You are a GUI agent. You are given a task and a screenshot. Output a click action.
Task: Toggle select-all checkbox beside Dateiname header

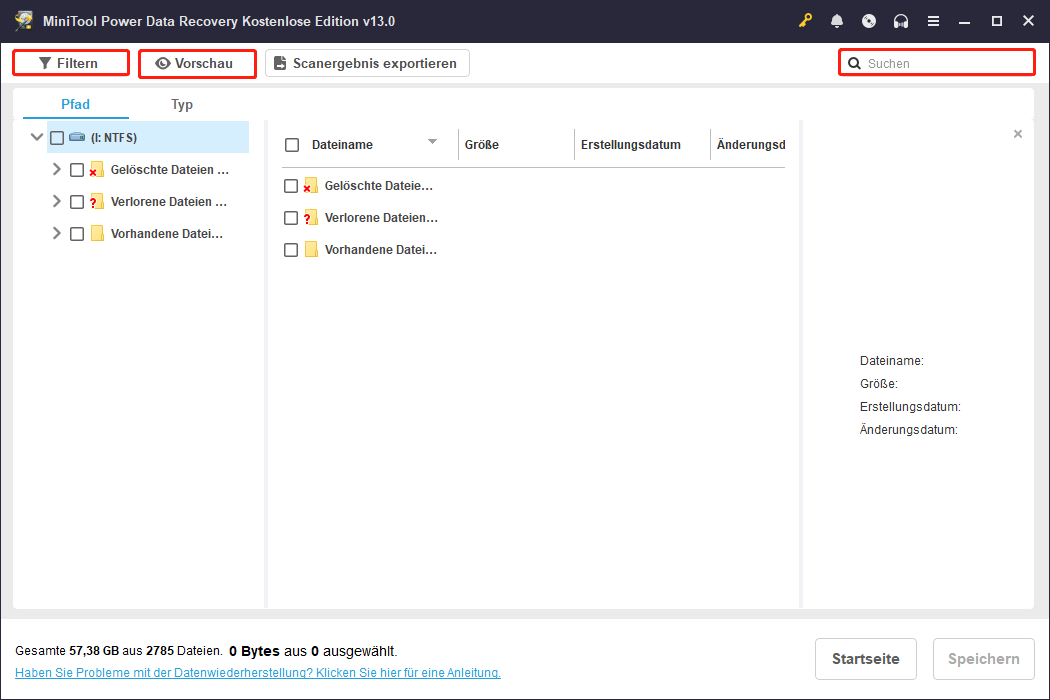coord(292,145)
